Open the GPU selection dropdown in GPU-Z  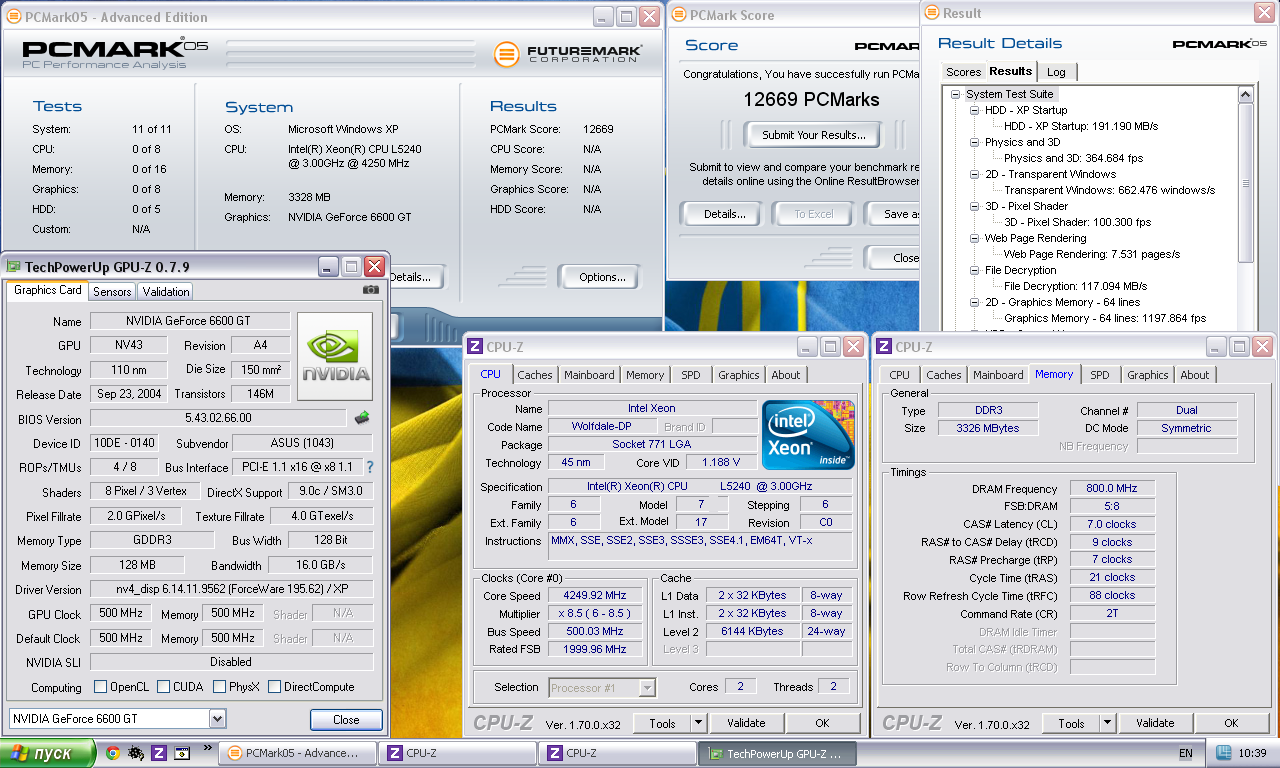(x=217, y=719)
